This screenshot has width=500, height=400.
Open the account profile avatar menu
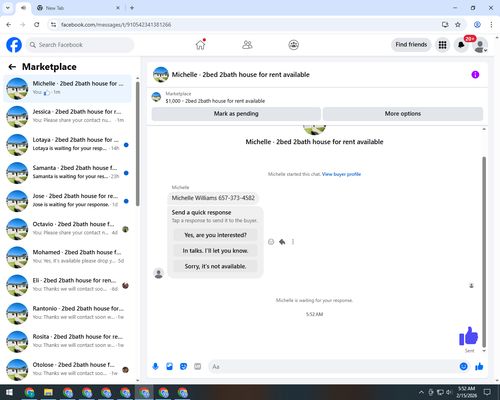(x=480, y=45)
